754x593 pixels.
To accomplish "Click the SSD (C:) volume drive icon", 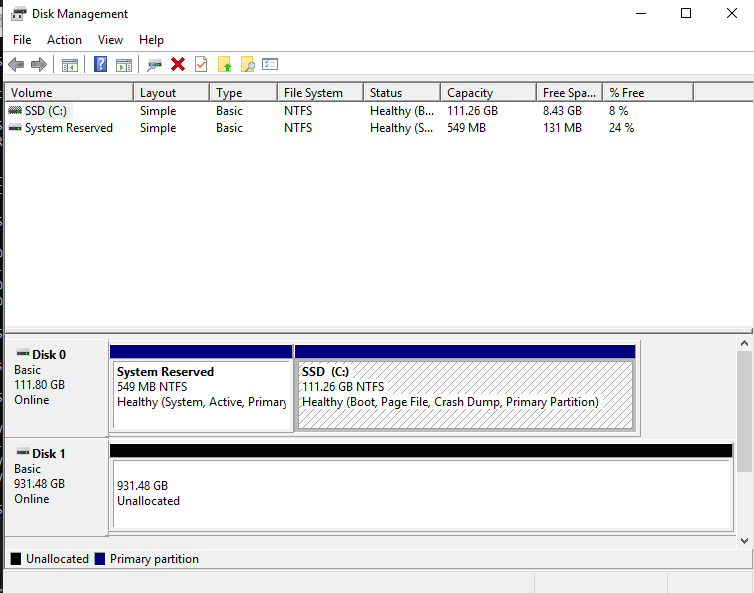I will 15,111.
